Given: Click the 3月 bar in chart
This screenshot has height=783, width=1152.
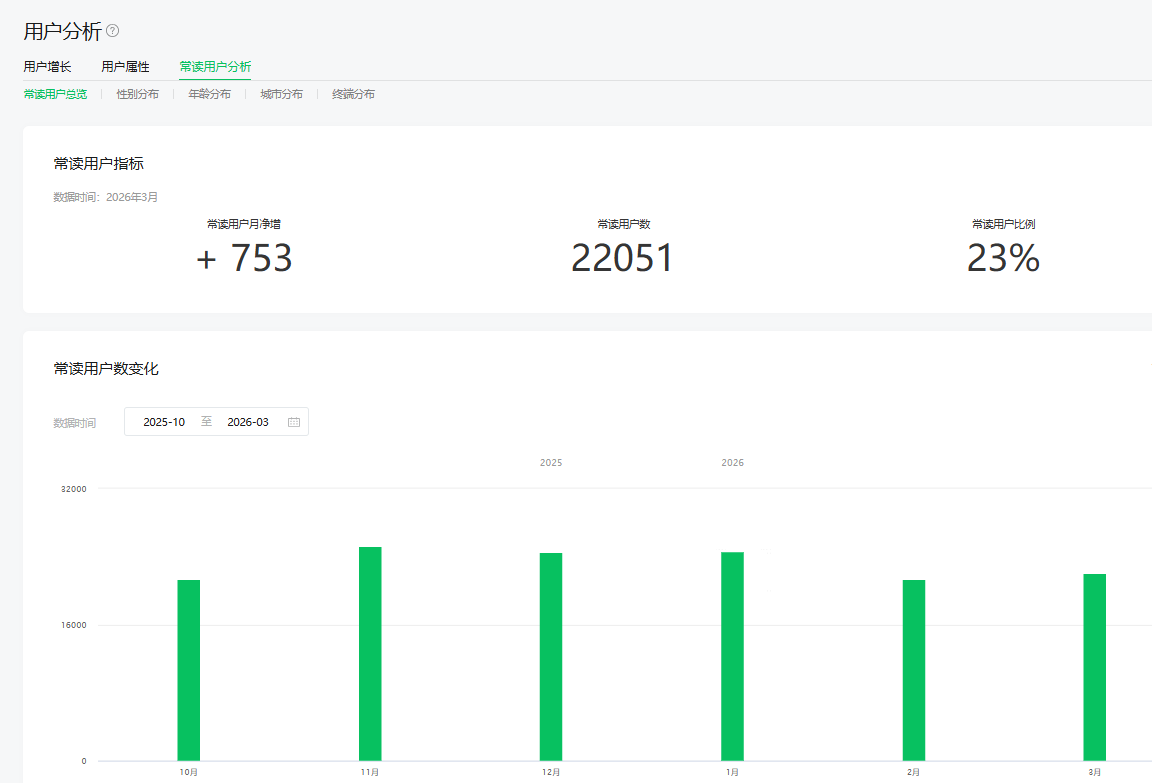Looking at the screenshot, I should (x=1095, y=667).
